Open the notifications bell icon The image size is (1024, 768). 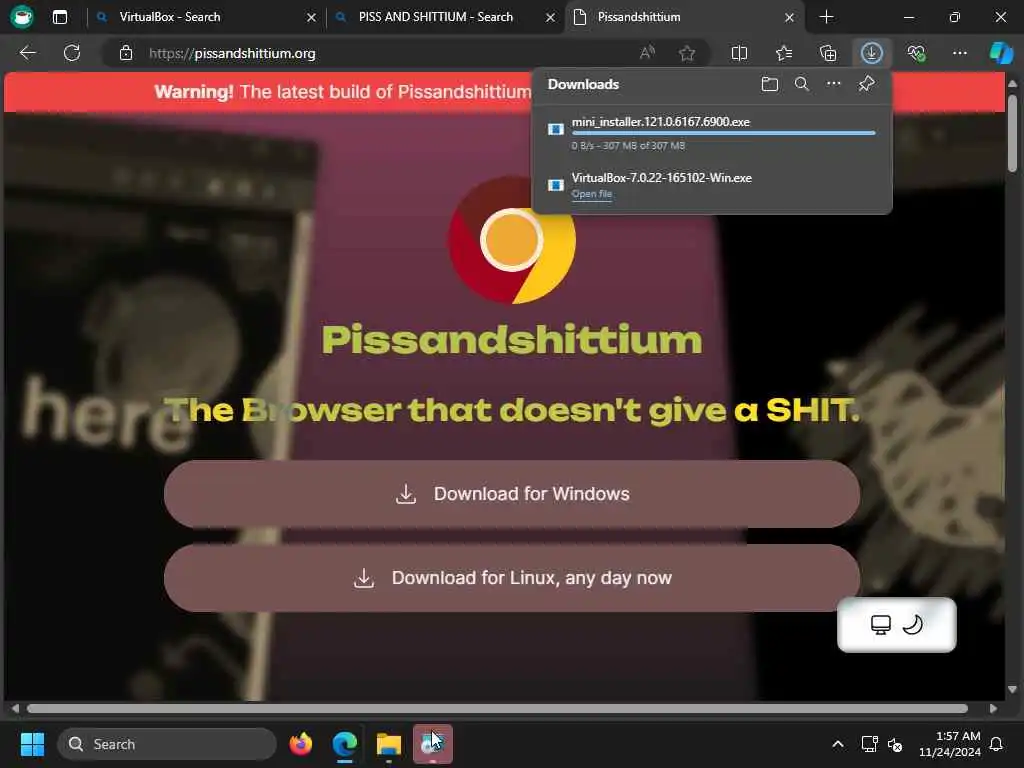pyautogui.click(x=997, y=744)
